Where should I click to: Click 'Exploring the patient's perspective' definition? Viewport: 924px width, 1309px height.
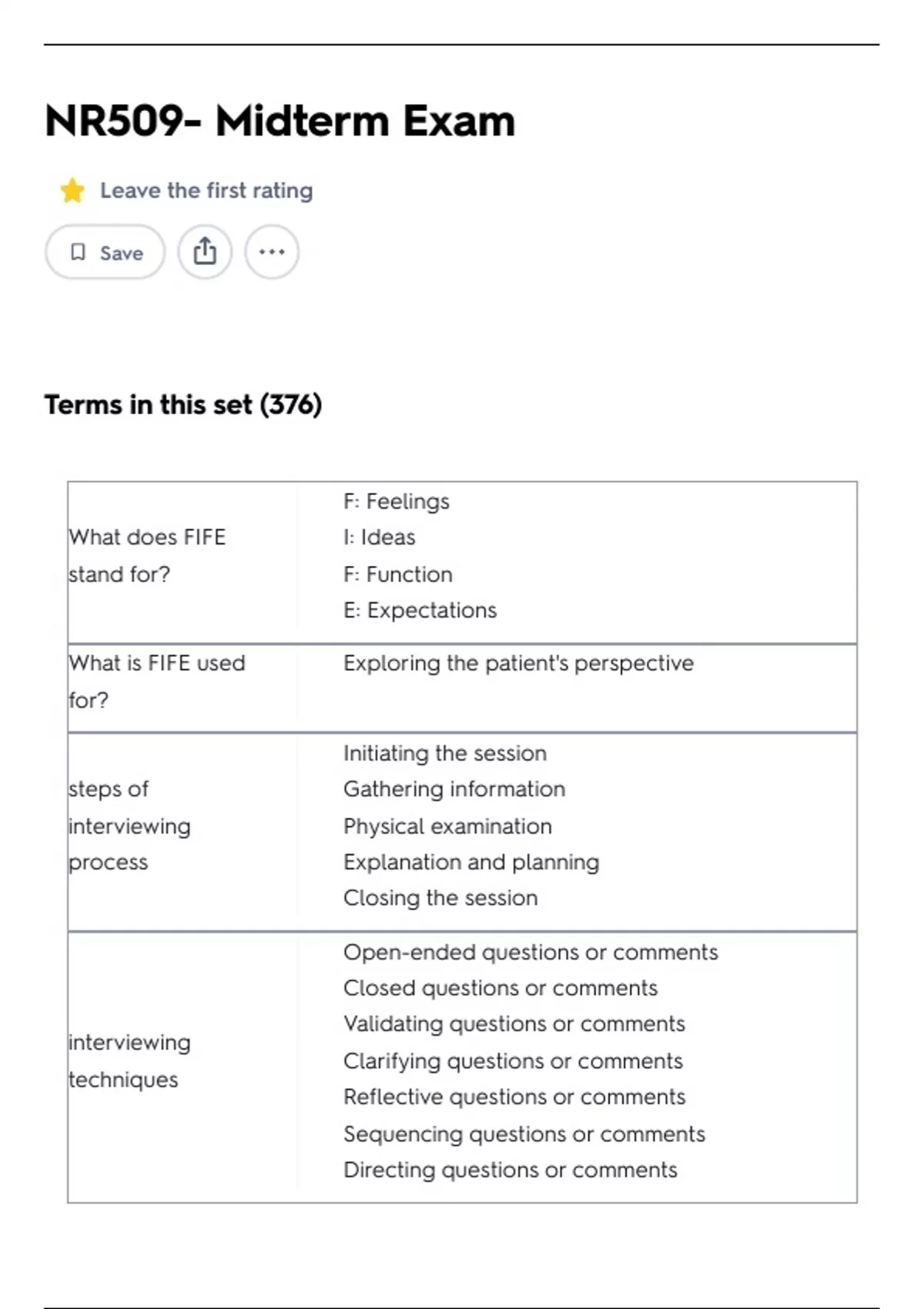pos(518,663)
